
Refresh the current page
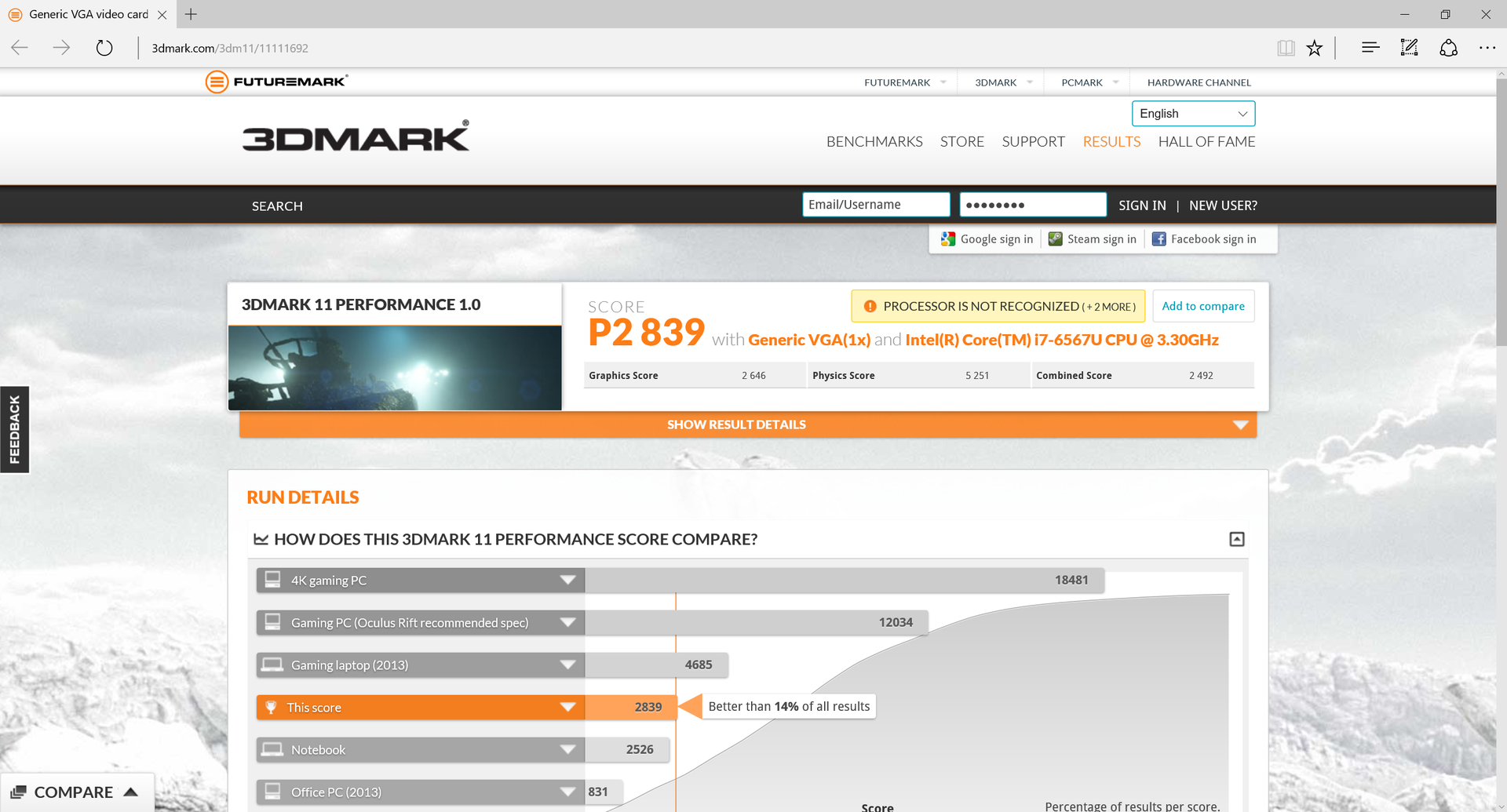tap(104, 48)
